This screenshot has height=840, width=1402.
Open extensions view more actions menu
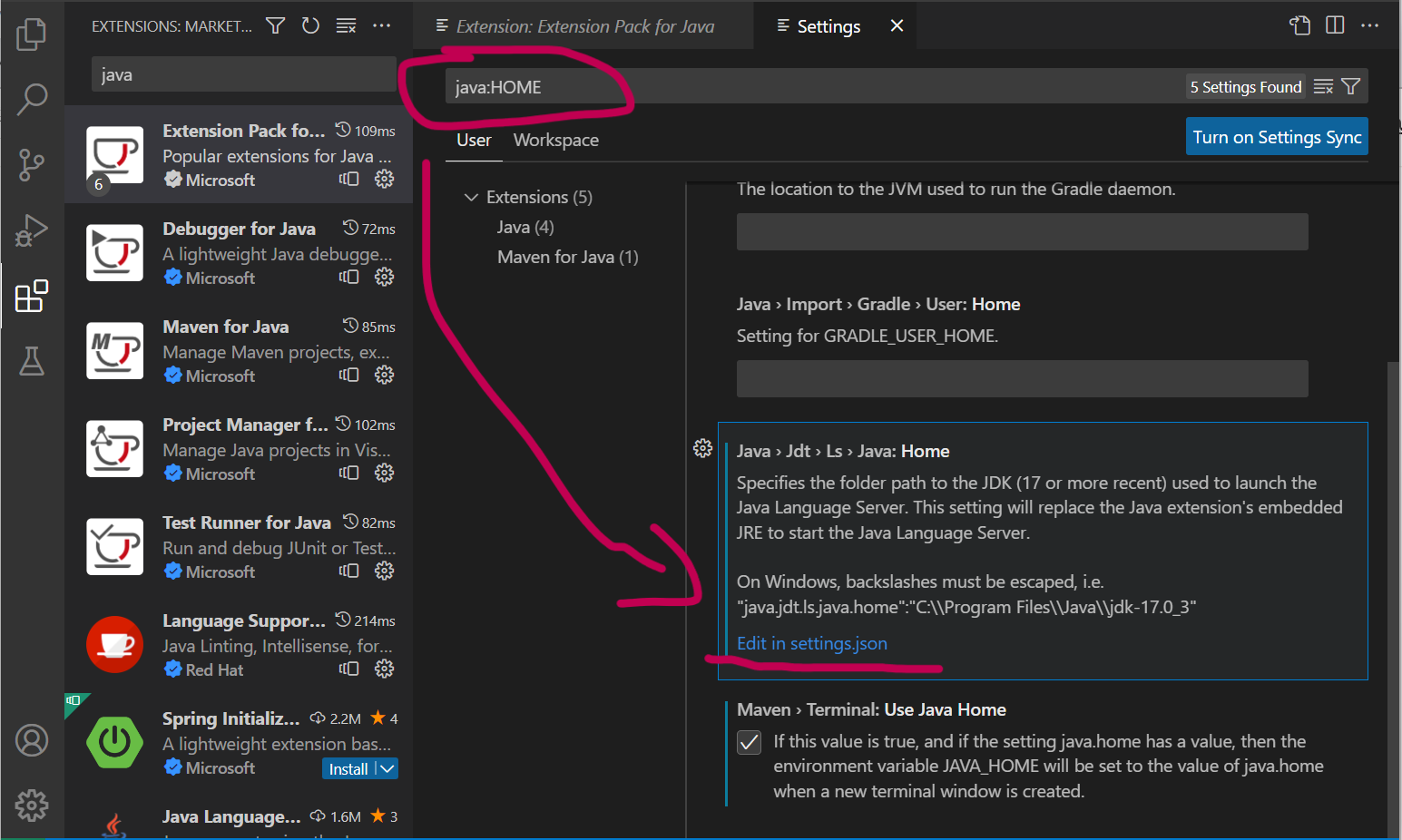tap(382, 25)
